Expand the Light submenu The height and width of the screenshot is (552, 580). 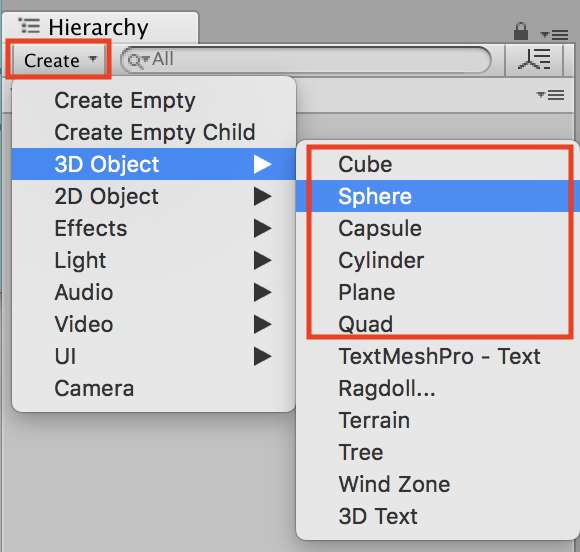[x=154, y=260]
